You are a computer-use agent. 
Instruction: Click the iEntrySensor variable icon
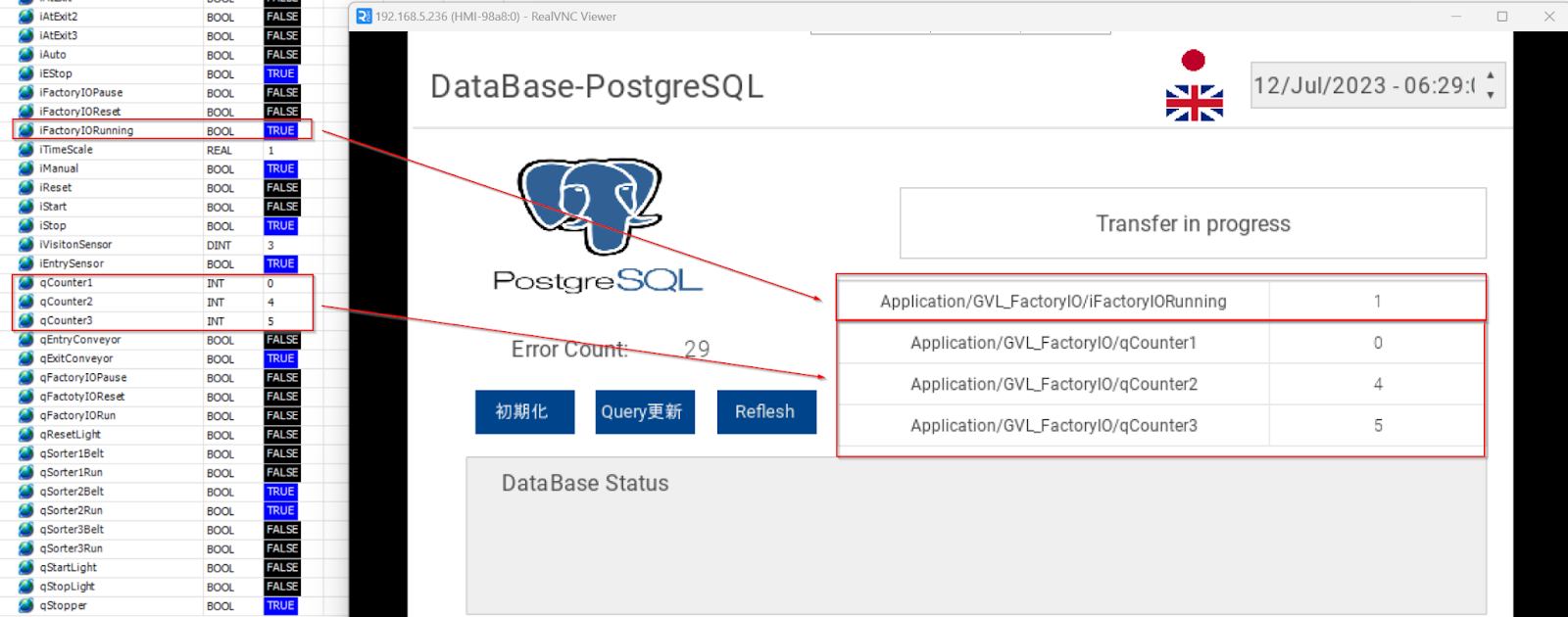pos(26,263)
